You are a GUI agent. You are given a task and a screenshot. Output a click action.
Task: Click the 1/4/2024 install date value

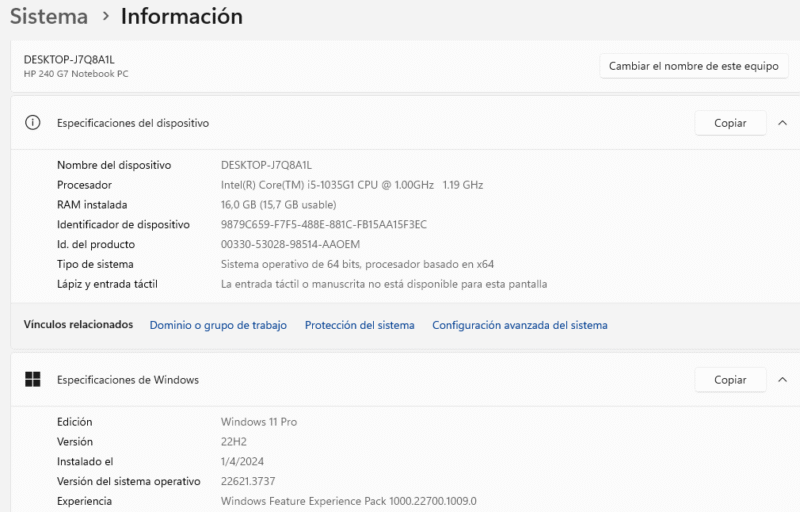point(242,462)
